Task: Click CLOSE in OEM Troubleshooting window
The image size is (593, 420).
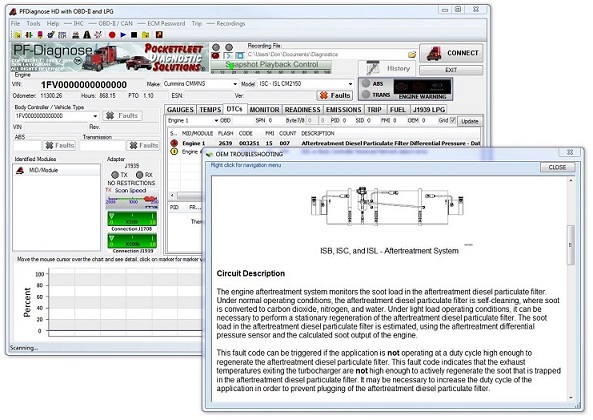Action: [557, 167]
